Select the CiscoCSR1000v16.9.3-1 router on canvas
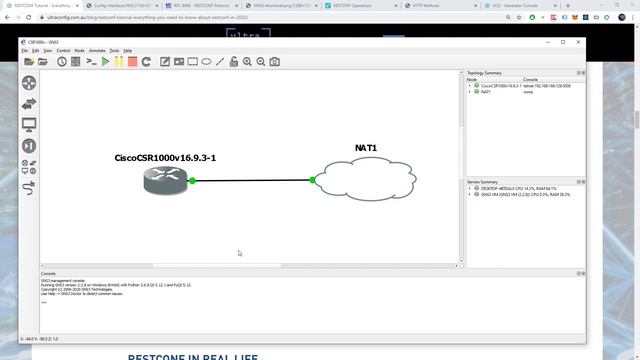The width and height of the screenshot is (640, 360). pos(165,181)
